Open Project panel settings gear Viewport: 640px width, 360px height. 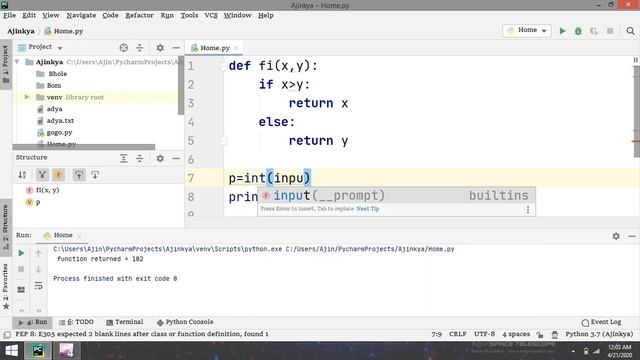160,48
